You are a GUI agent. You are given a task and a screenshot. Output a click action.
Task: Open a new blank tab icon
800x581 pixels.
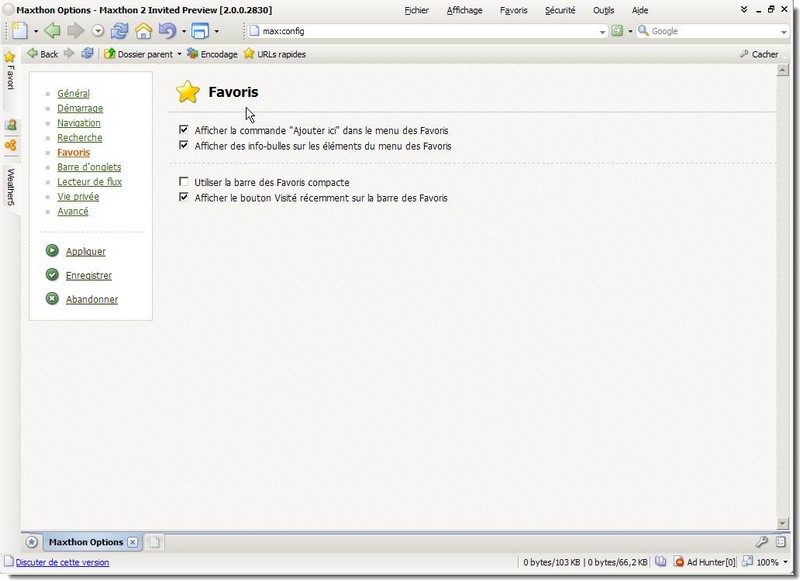[155, 542]
